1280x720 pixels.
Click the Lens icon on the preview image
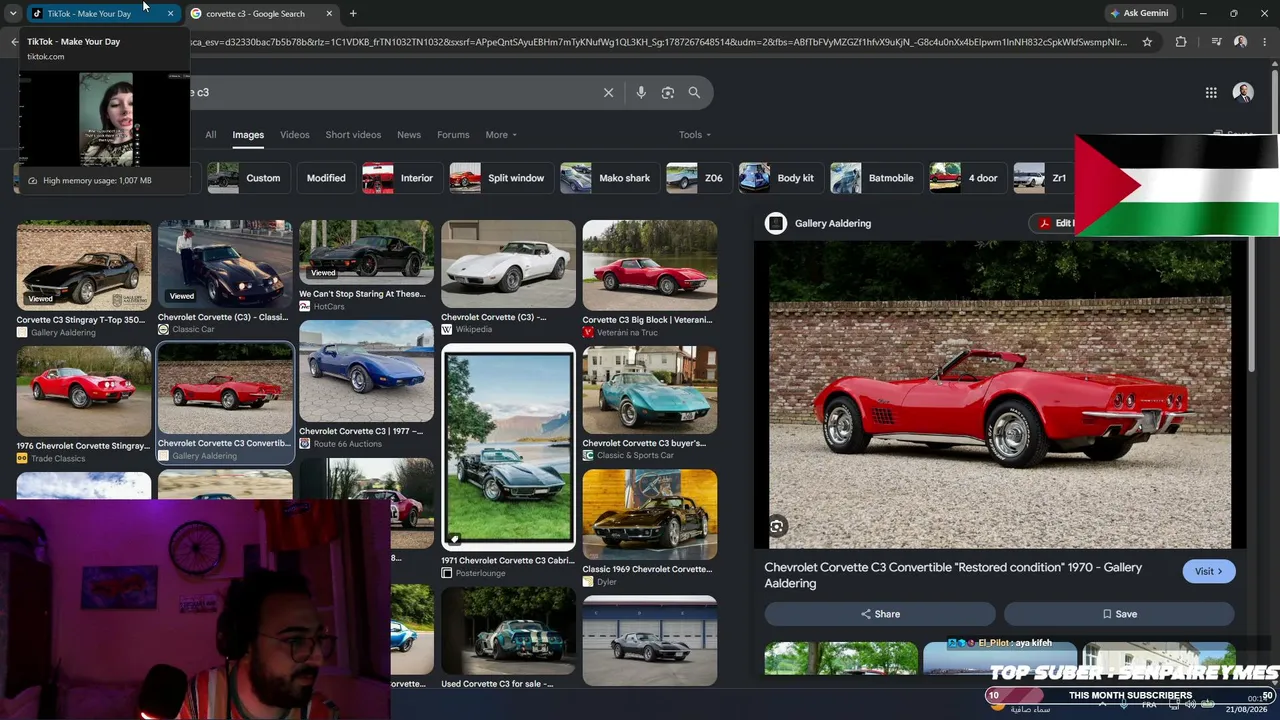[x=777, y=526]
